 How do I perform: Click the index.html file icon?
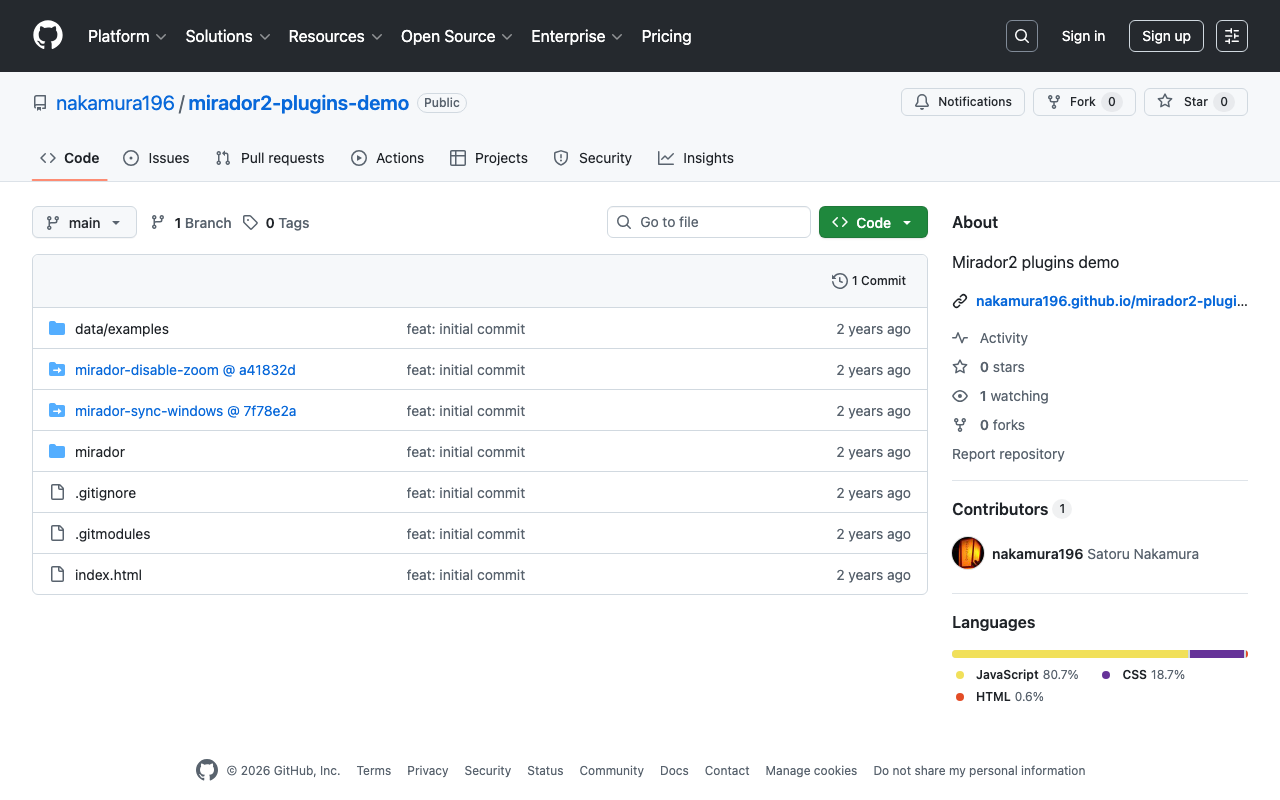pyautogui.click(x=57, y=575)
